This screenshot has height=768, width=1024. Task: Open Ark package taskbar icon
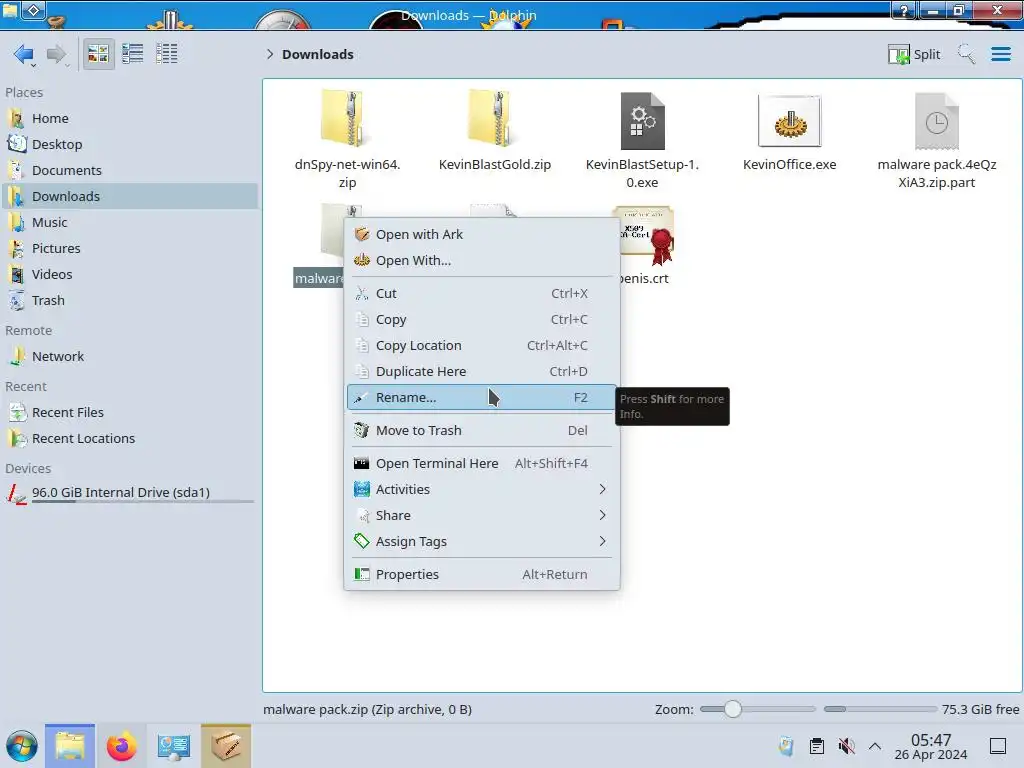point(226,746)
